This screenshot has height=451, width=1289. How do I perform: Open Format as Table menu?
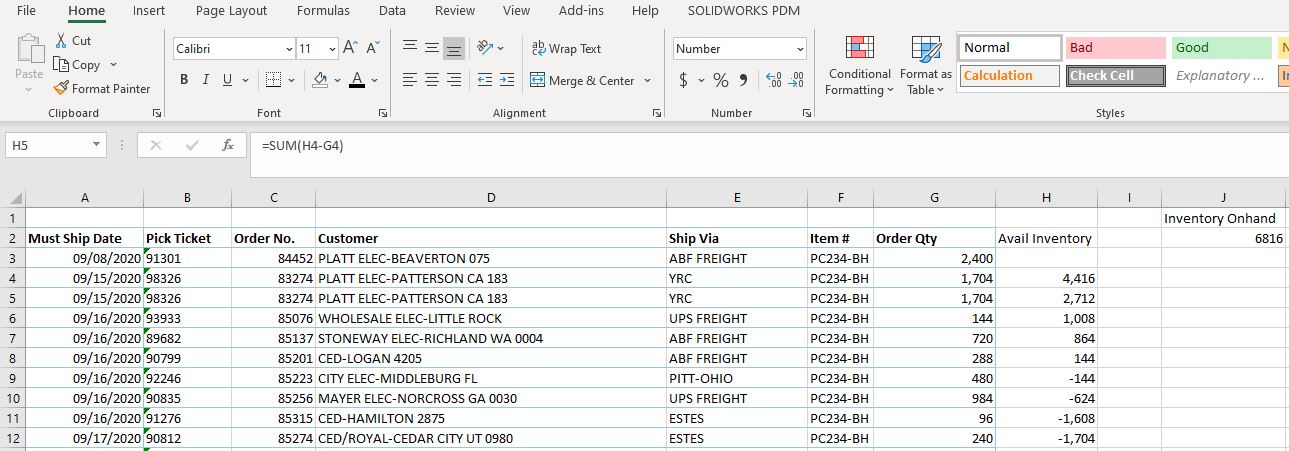(x=926, y=66)
